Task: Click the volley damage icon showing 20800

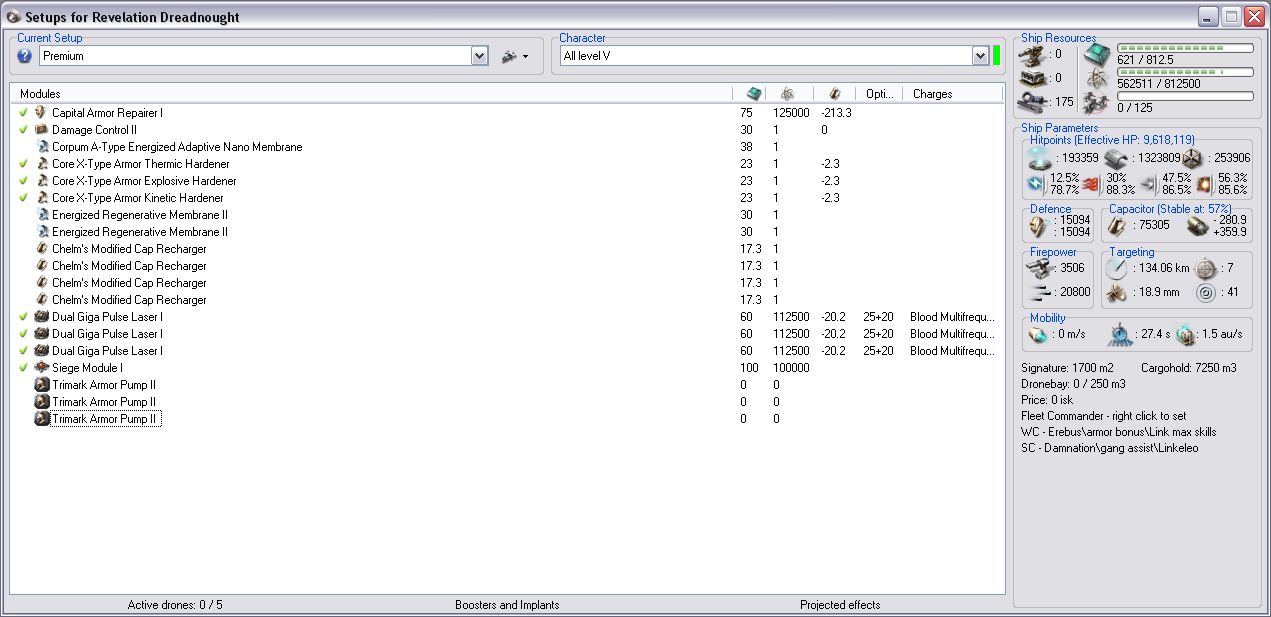Action: [1042, 293]
